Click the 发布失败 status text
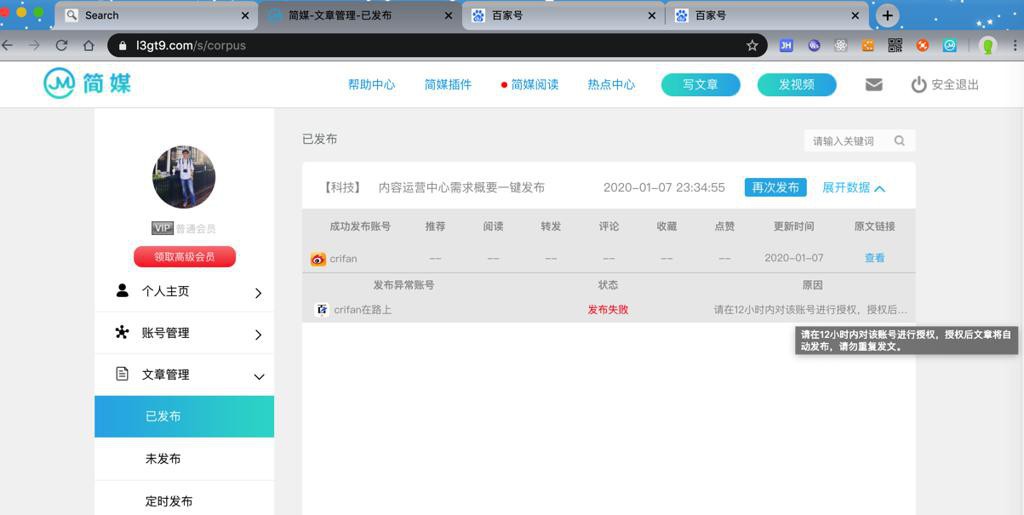Image resolution: width=1024 pixels, height=515 pixels. (x=607, y=309)
